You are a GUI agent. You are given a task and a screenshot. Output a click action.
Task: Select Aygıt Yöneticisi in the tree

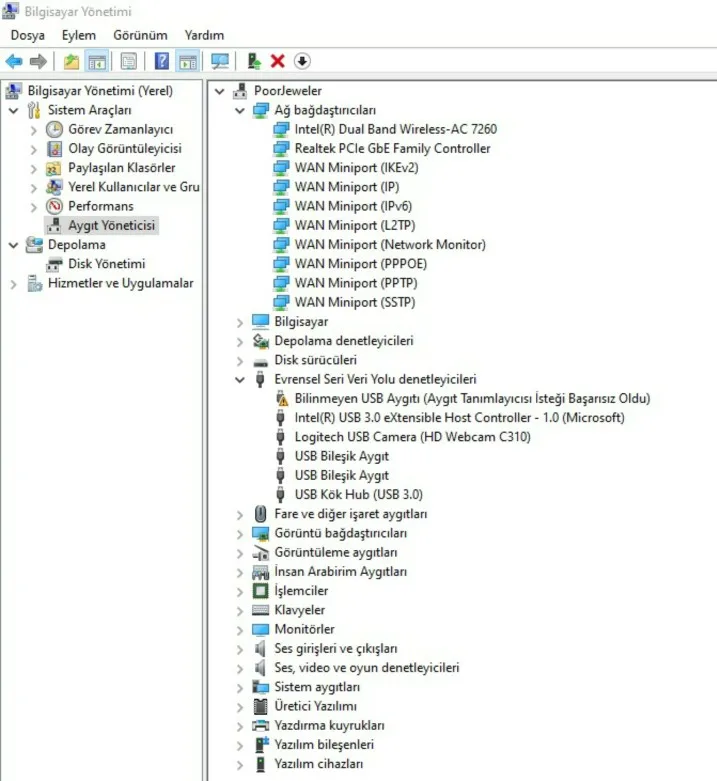coord(112,225)
